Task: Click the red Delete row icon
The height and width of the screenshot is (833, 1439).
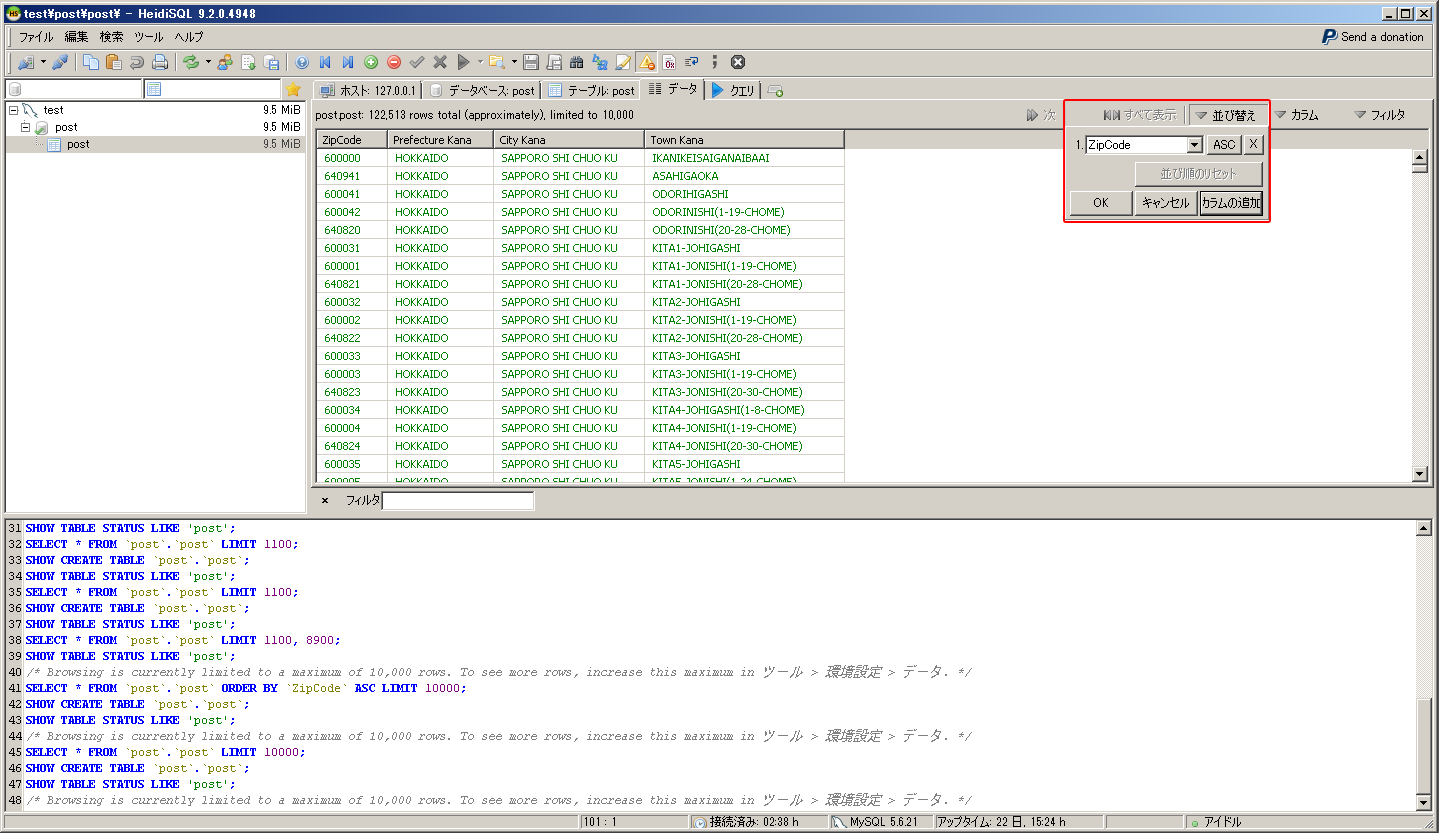Action: pos(394,62)
